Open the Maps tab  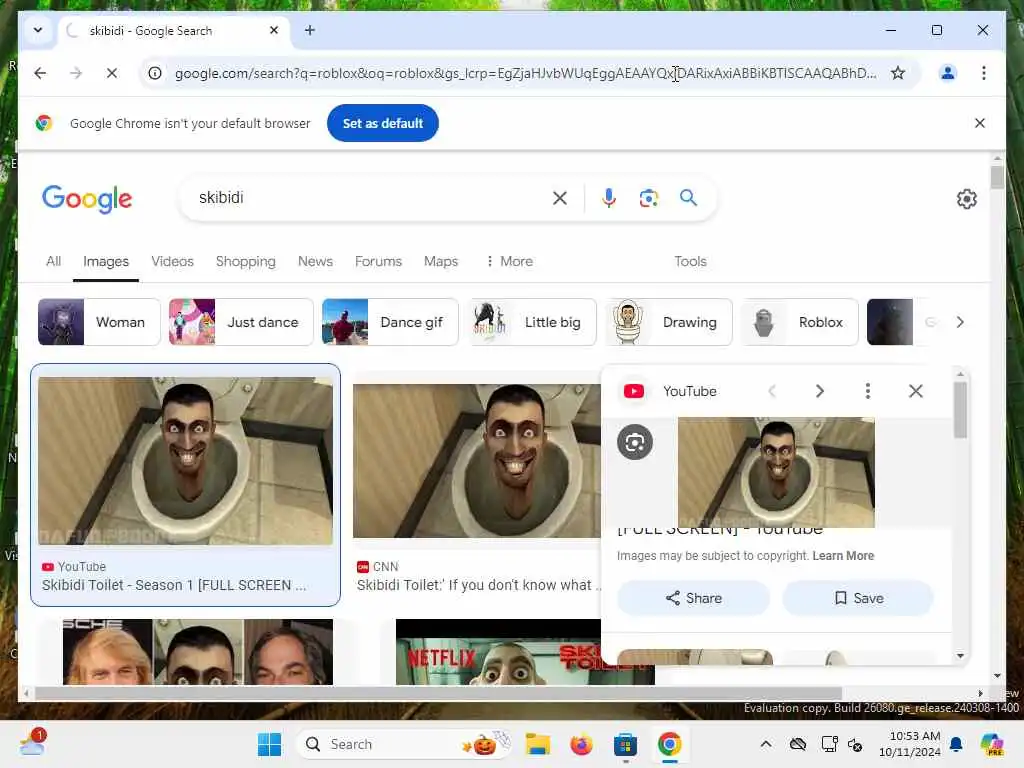pos(441,261)
